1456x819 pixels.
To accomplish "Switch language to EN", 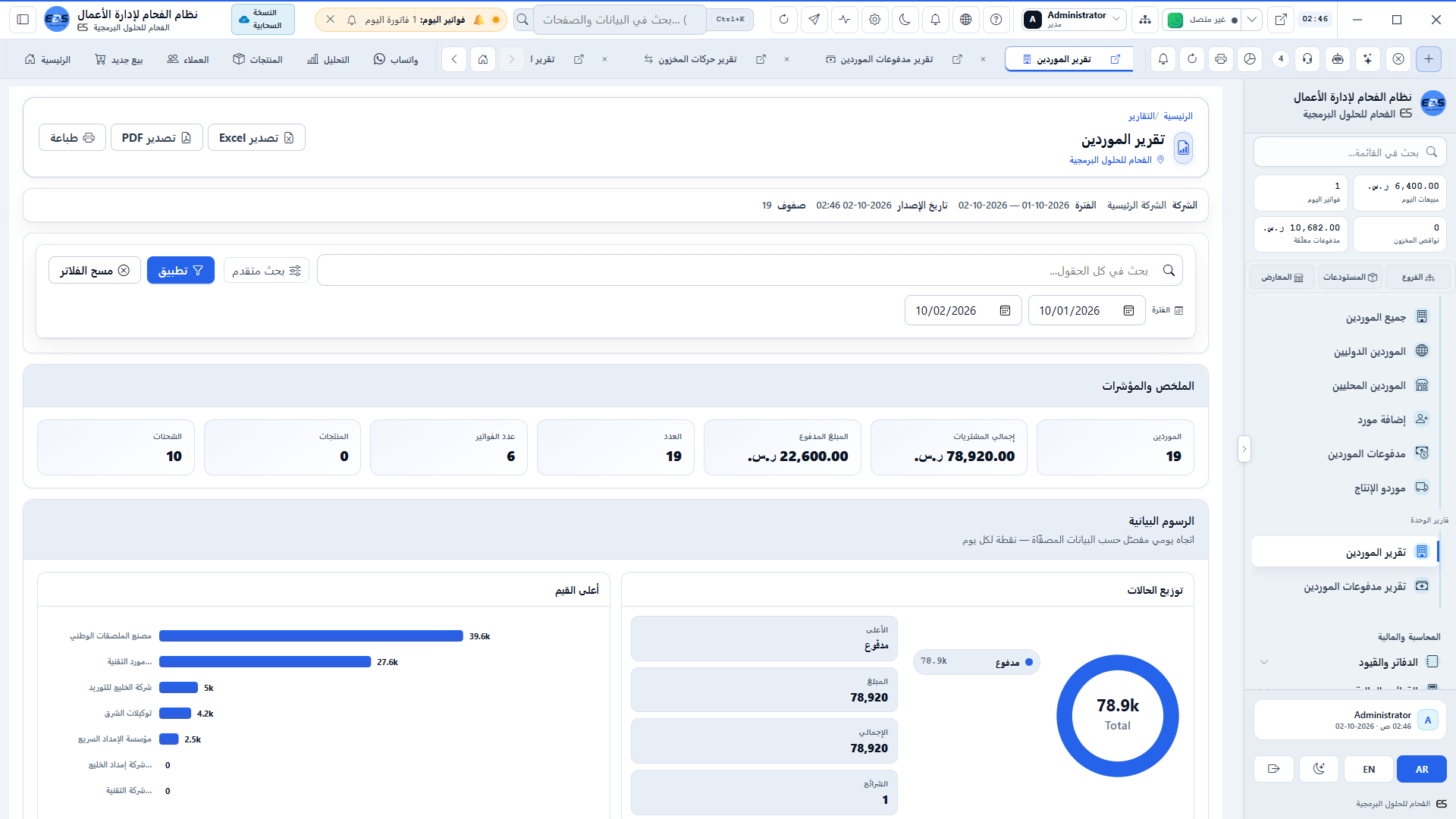I will [x=1369, y=769].
